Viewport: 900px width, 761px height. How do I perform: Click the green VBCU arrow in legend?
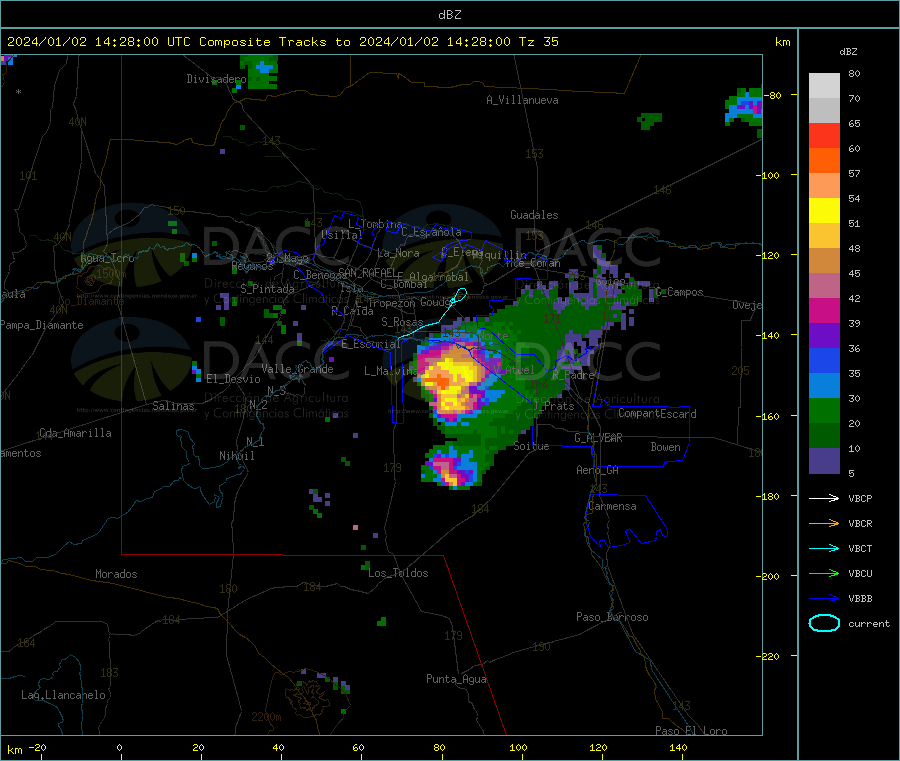824,573
